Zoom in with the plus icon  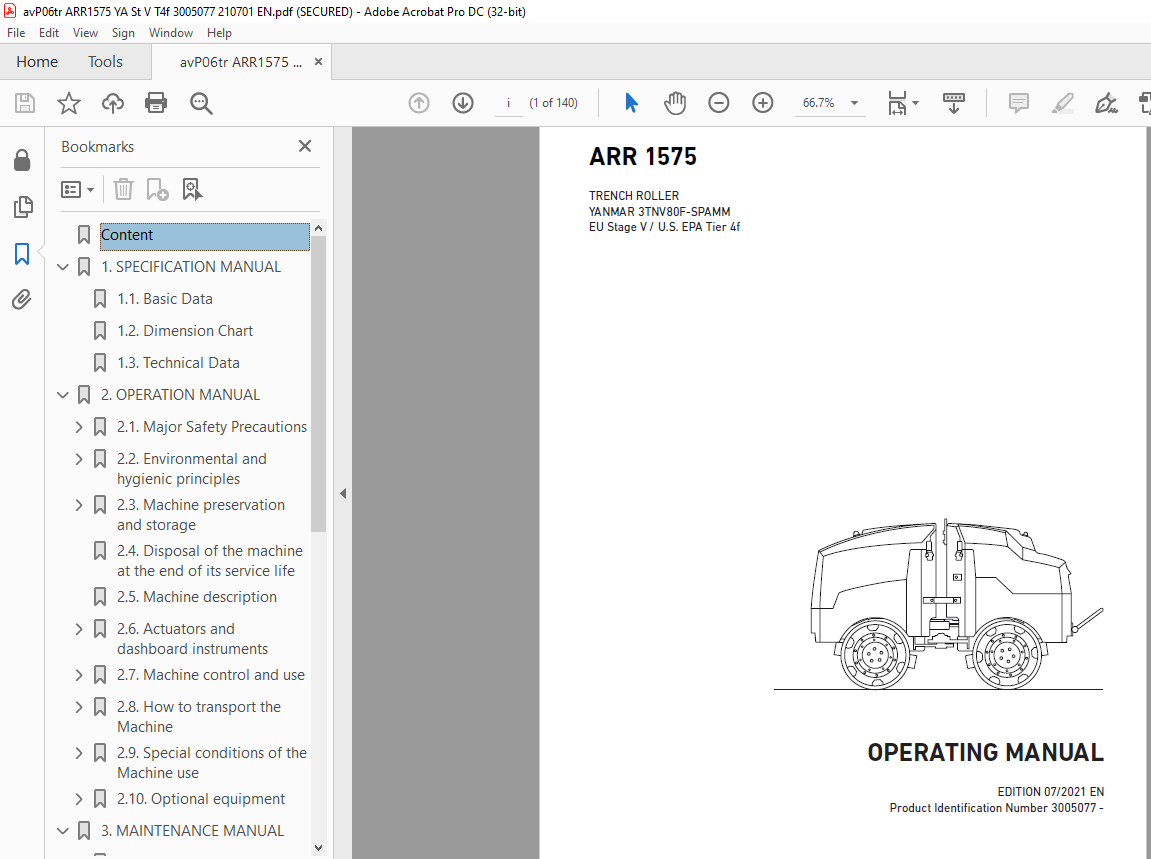(763, 103)
